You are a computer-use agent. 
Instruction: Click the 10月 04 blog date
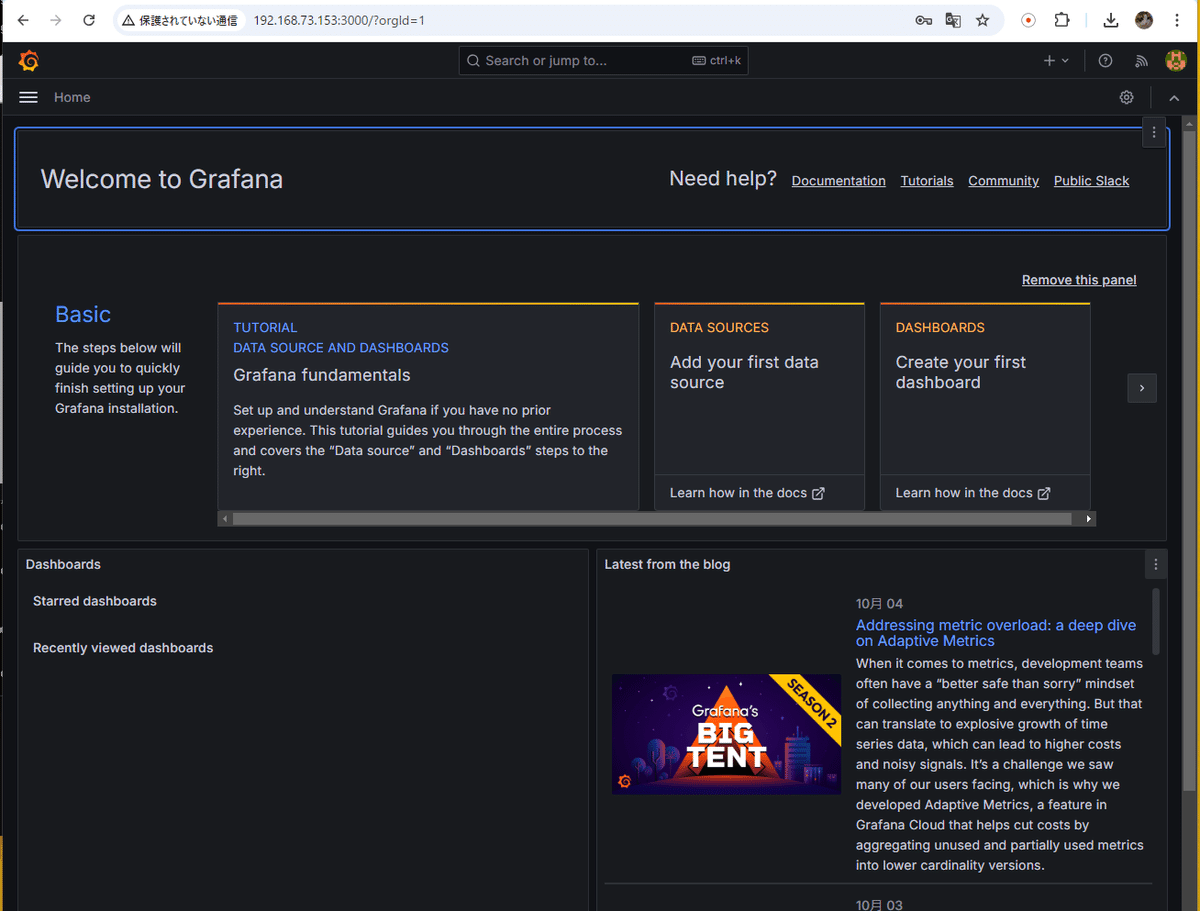point(879,604)
